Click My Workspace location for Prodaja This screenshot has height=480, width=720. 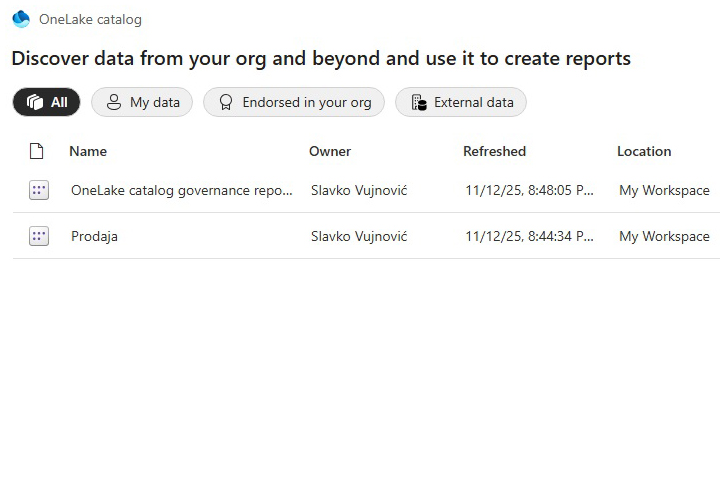664,237
